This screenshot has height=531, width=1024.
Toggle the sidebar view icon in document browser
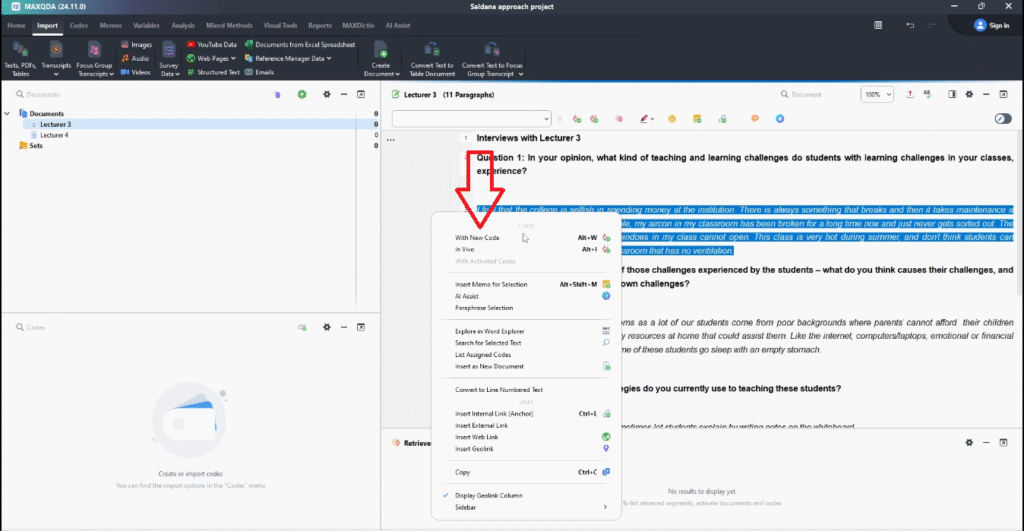pyautogui.click(x=952, y=94)
